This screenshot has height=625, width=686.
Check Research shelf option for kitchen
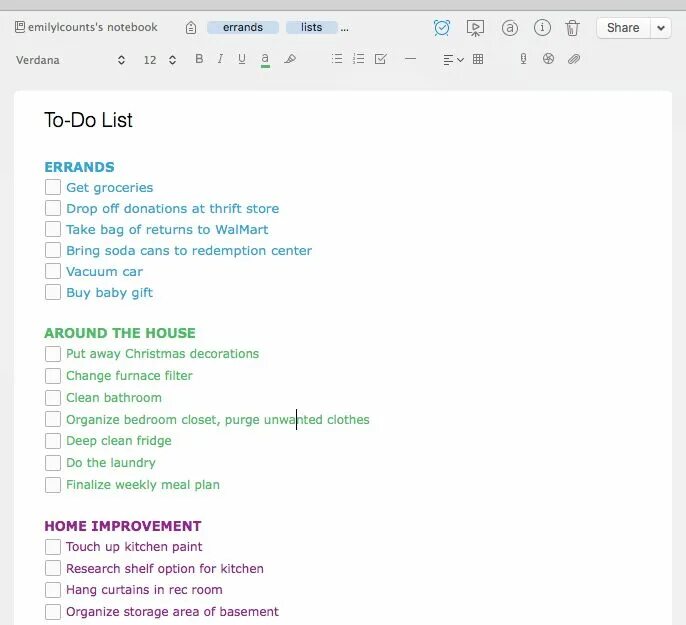53,569
